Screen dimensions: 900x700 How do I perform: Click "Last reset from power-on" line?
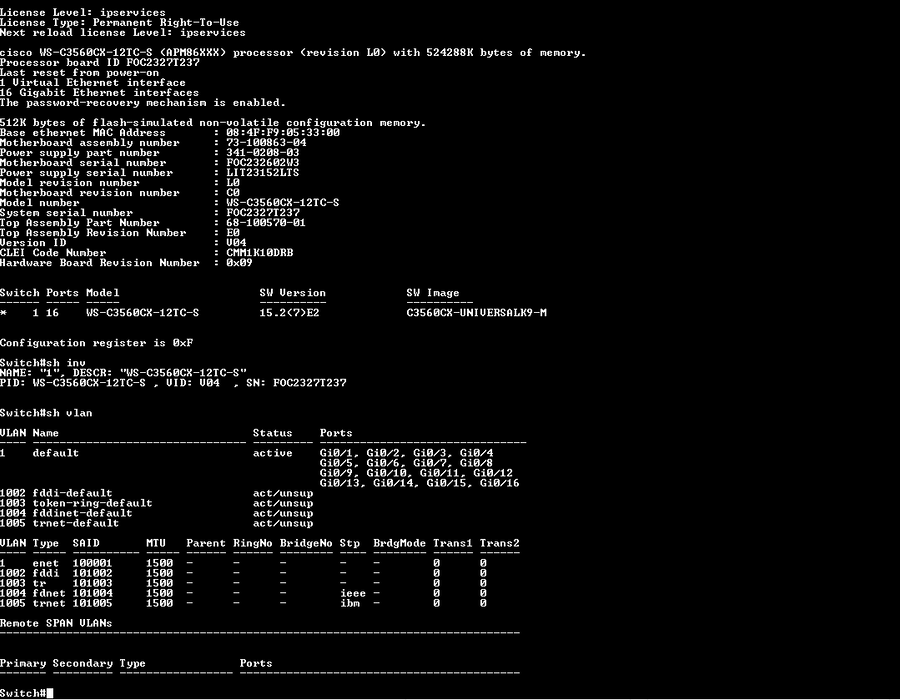pyautogui.click(x=80, y=72)
